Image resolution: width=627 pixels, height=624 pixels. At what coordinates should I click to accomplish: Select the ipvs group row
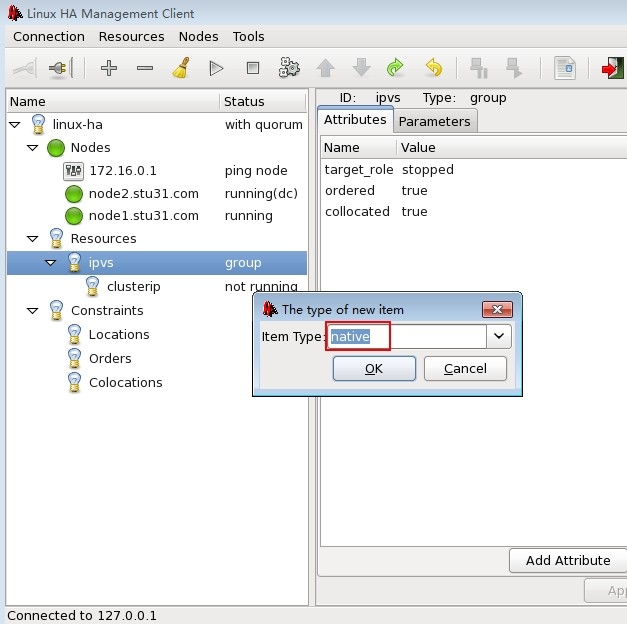(x=157, y=263)
